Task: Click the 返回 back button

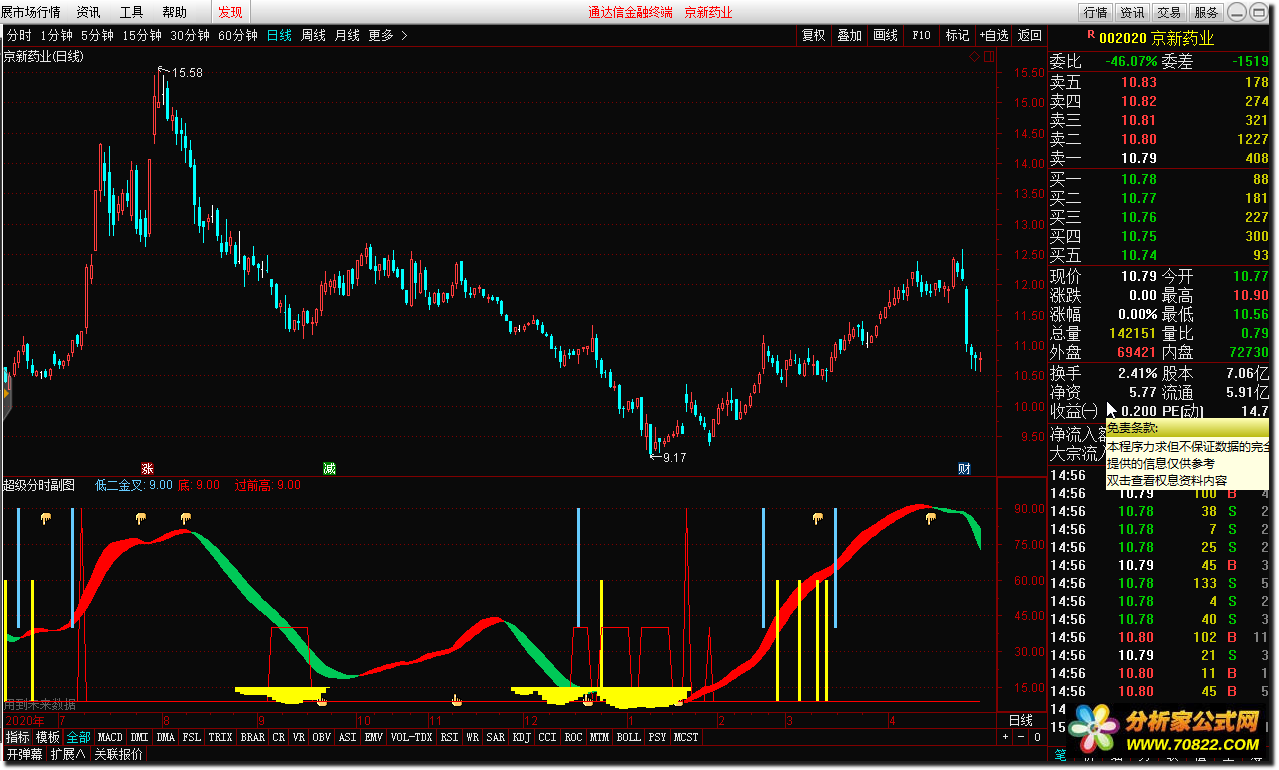Action: pos(1029,35)
